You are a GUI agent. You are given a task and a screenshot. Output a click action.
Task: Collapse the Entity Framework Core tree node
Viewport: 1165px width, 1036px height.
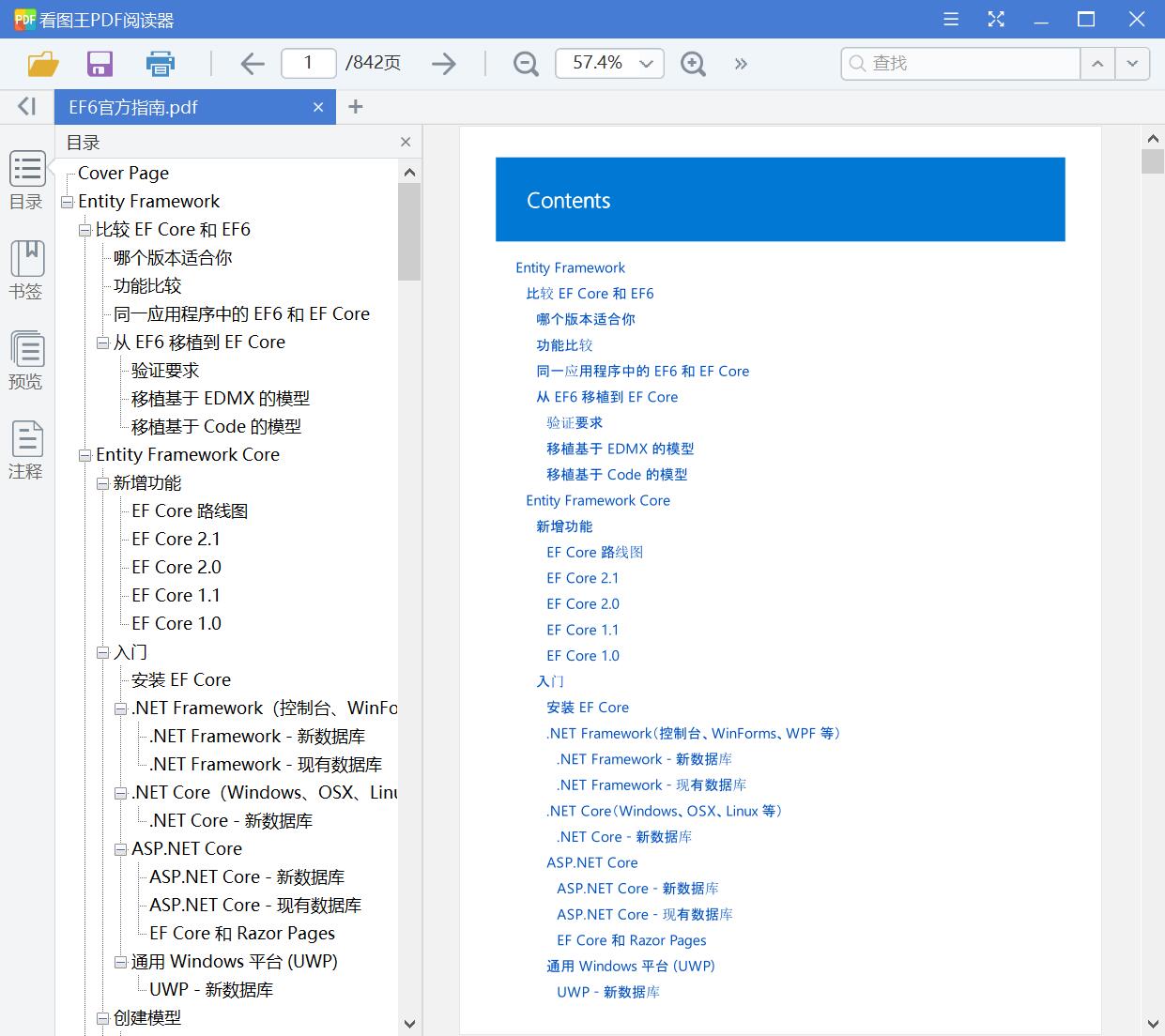pyautogui.click(x=84, y=455)
